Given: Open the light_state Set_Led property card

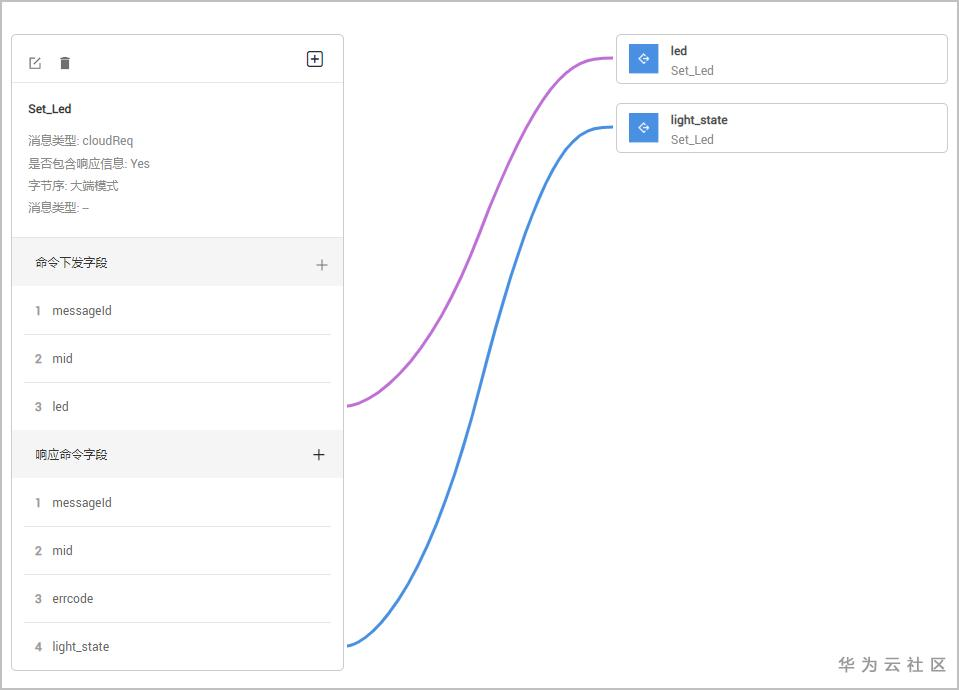Looking at the screenshot, I should [x=800, y=129].
